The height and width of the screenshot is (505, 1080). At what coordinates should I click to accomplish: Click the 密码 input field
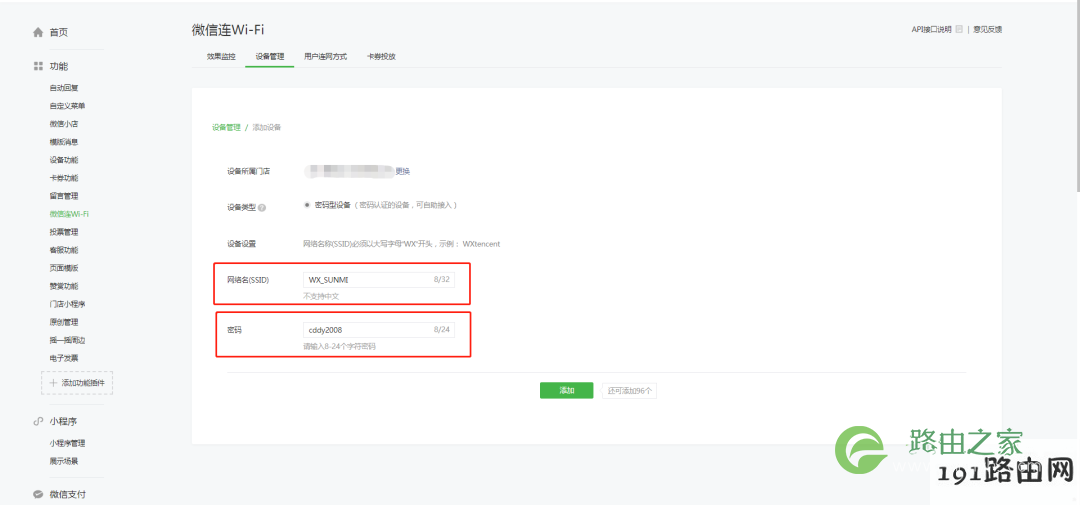tap(378, 330)
